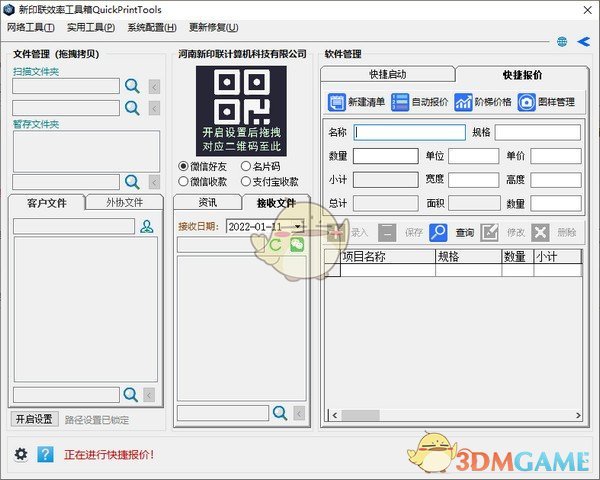Open 更新修复 menu
This screenshot has width=600, height=480.
coord(214,28)
